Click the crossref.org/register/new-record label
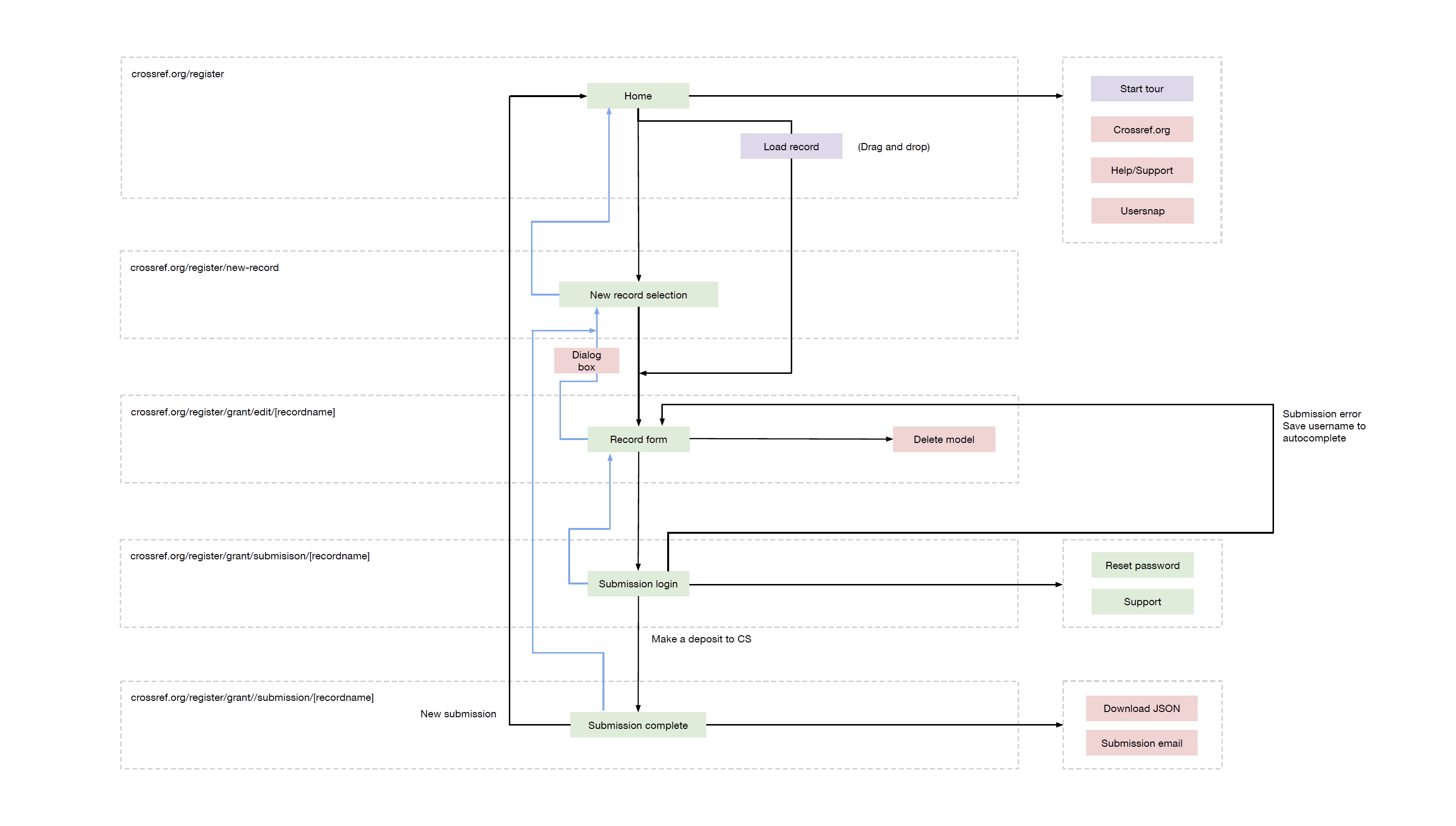The width and height of the screenshot is (1456, 826). tap(204, 267)
